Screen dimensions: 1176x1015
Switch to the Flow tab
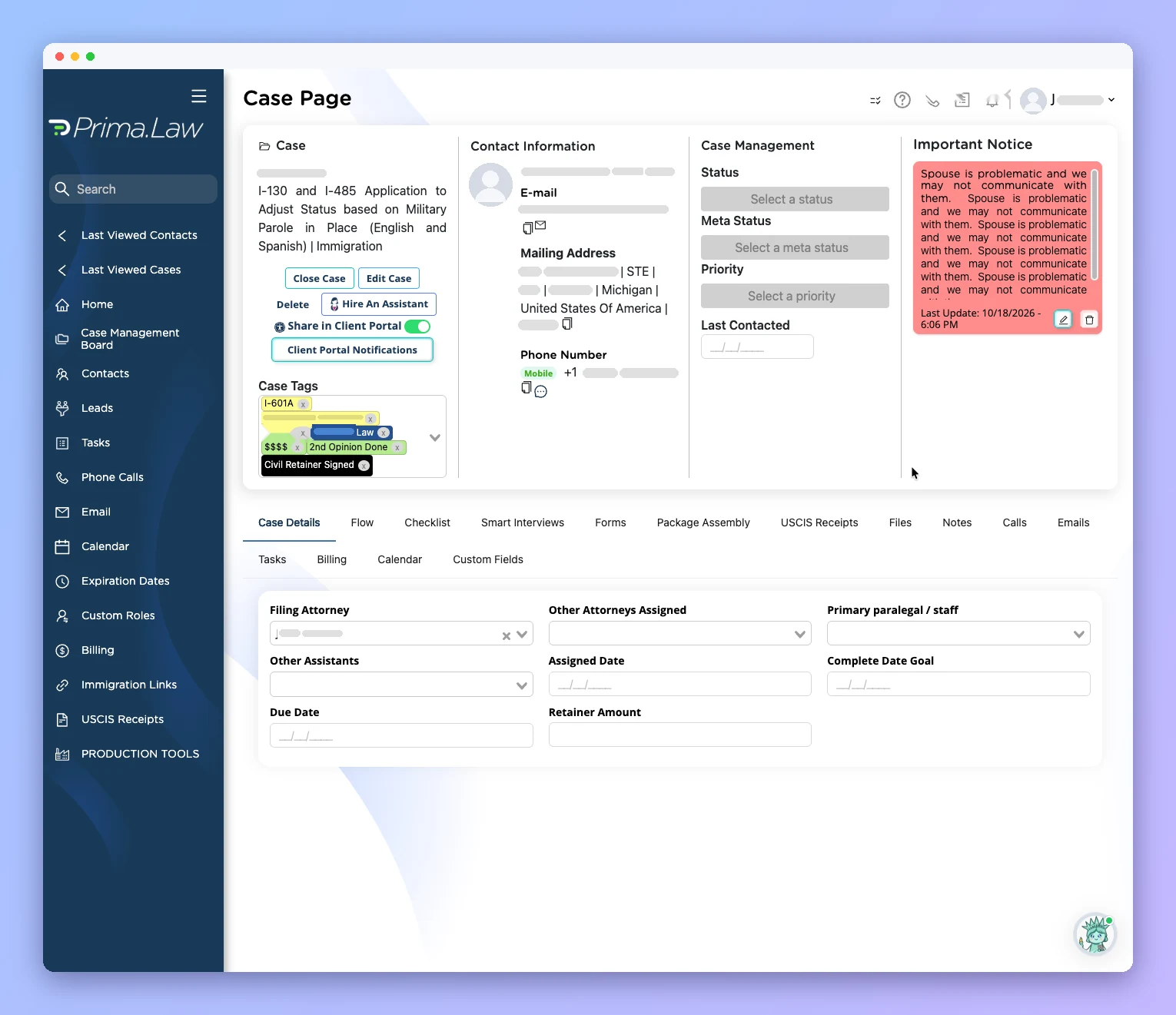coord(362,522)
